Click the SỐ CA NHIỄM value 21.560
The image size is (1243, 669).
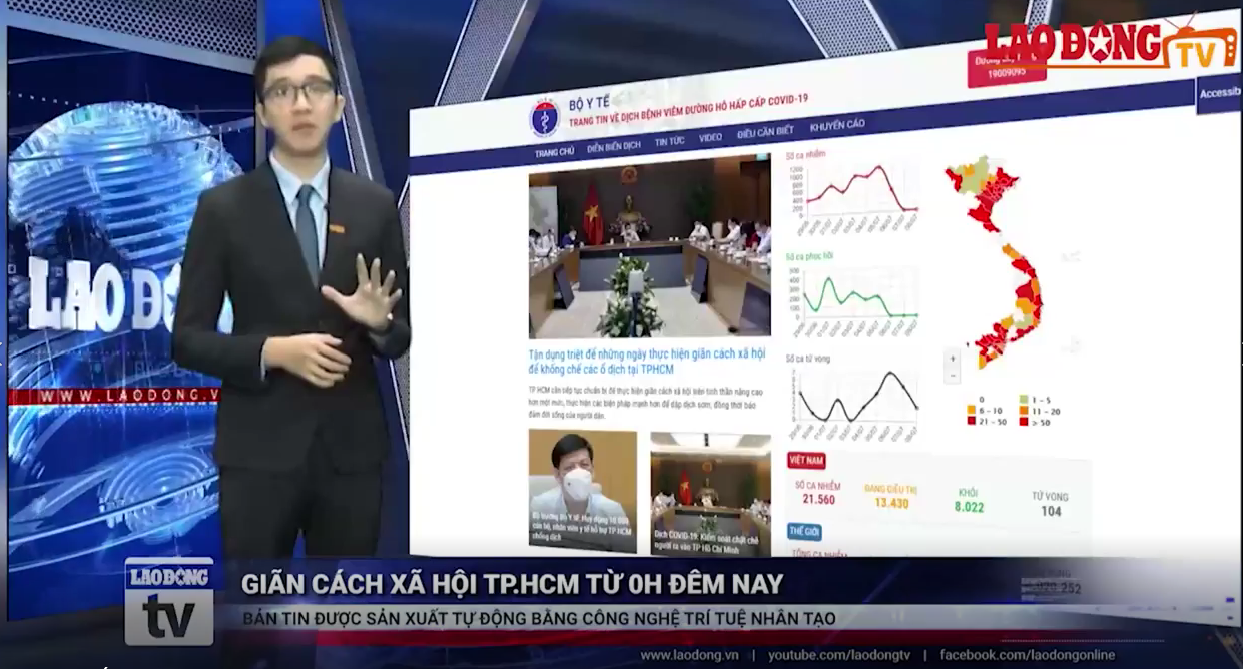(818, 499)
